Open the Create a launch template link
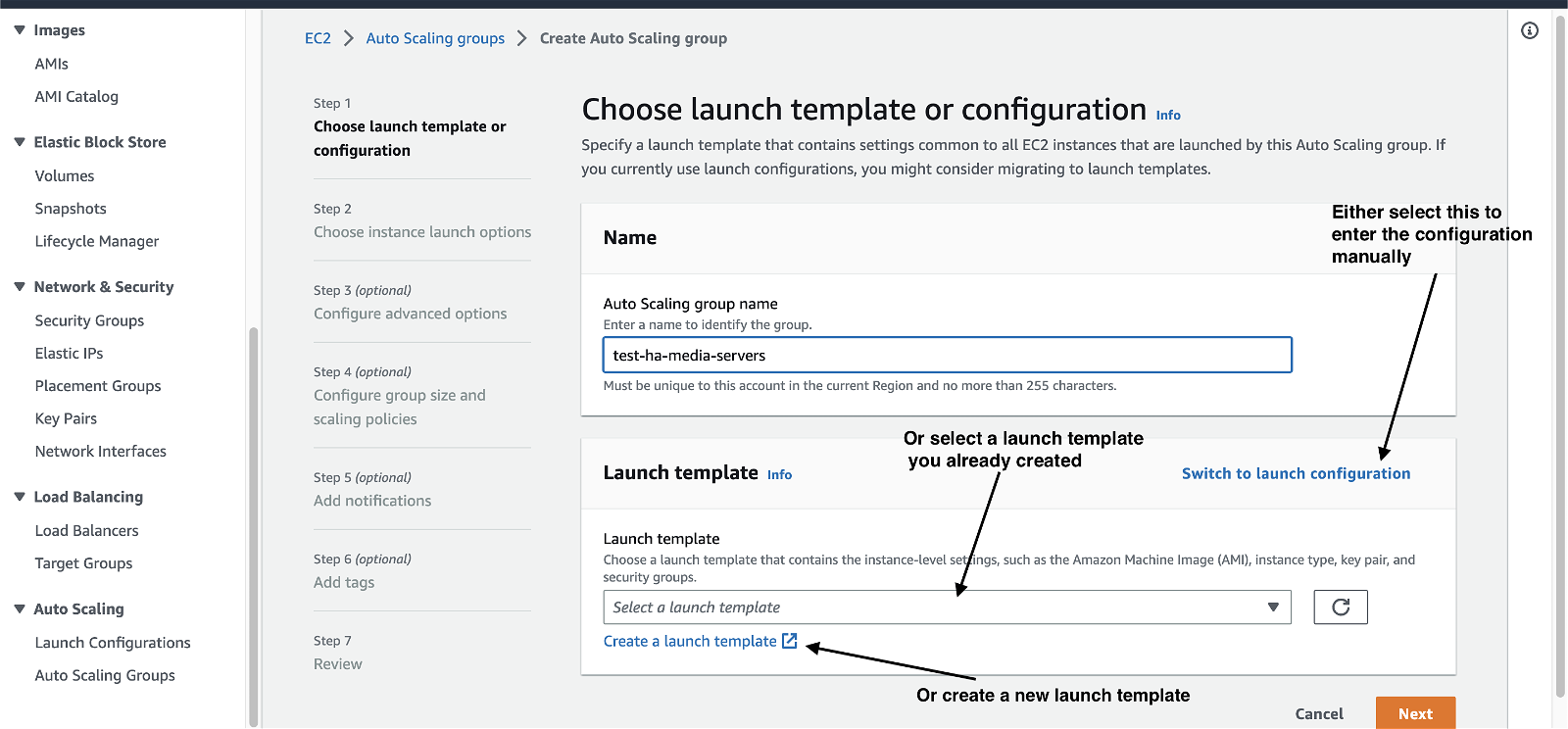 (690, 641)
